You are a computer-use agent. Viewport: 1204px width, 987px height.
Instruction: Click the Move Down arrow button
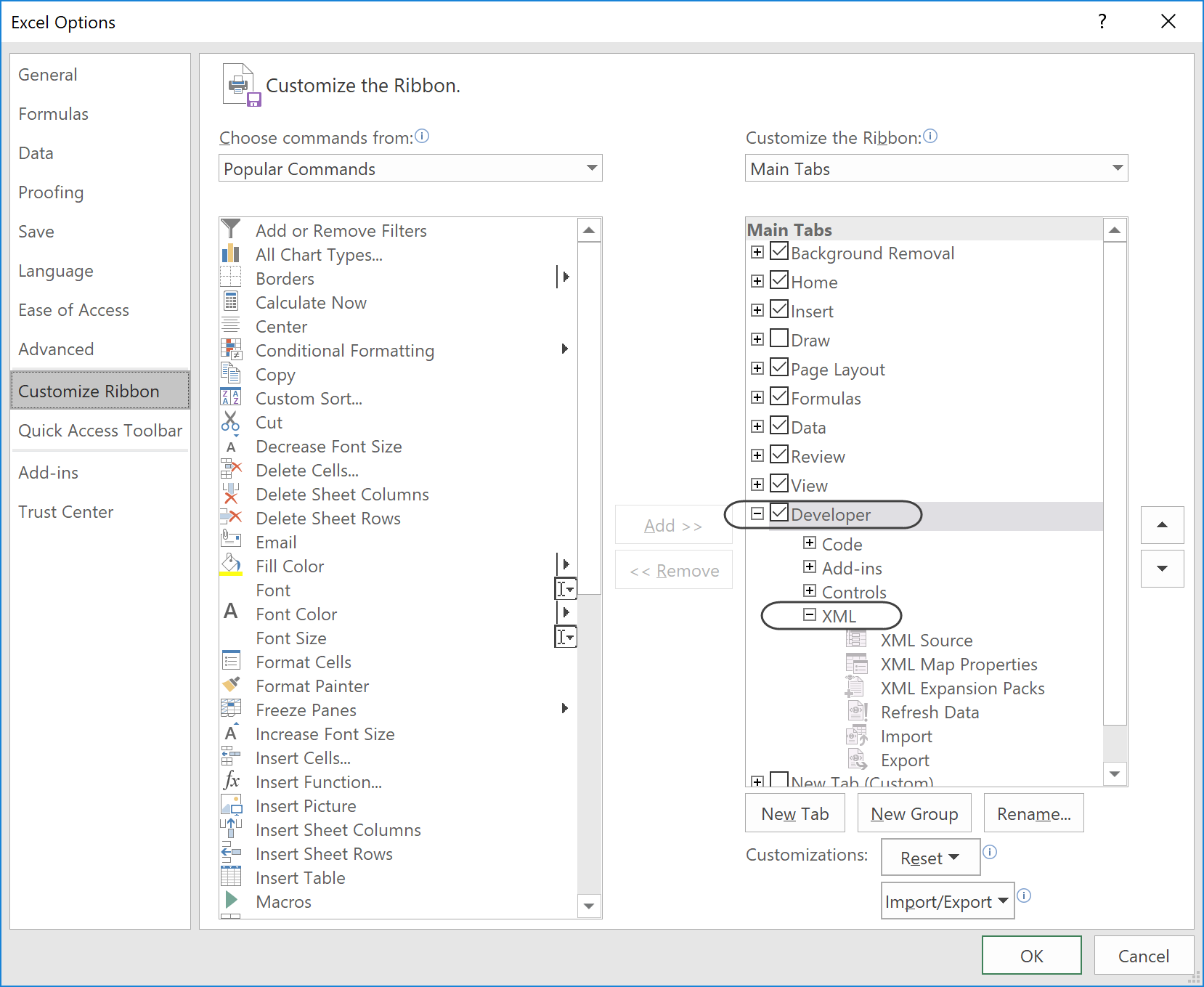click(x=1162, y=568)
